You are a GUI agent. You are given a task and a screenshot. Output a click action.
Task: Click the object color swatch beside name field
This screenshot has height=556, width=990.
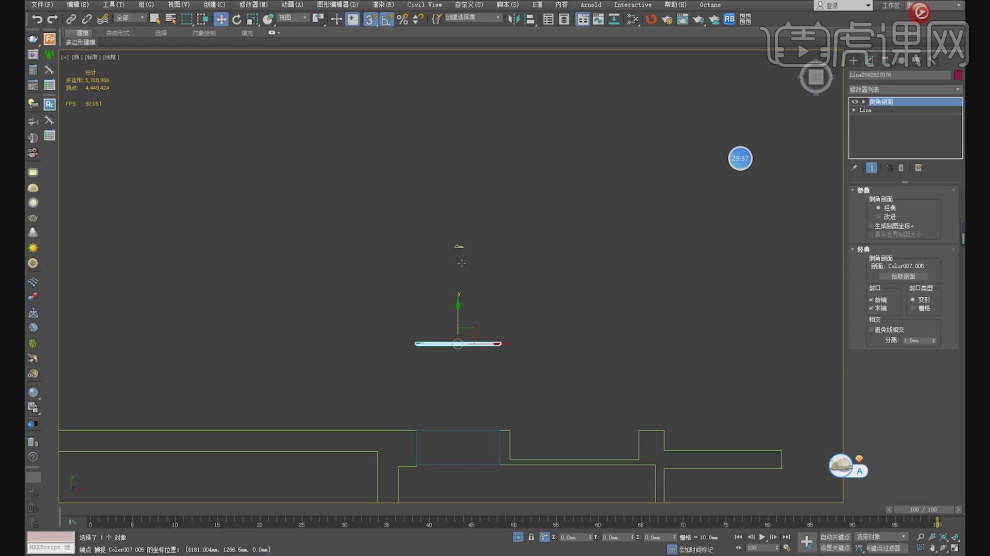[x=957, y=75]
